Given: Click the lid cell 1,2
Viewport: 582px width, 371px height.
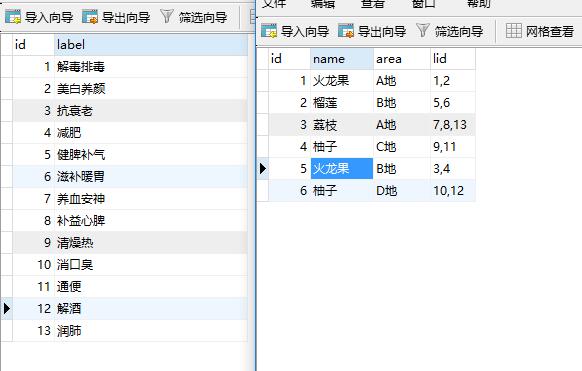Looking at the screenshot, I should point(453,81).
